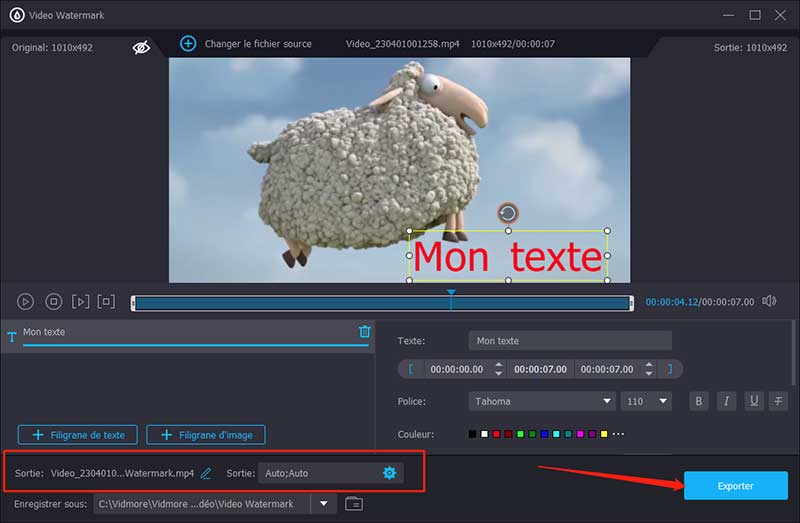Rename output file with the pencil icon

pos(206,474)
